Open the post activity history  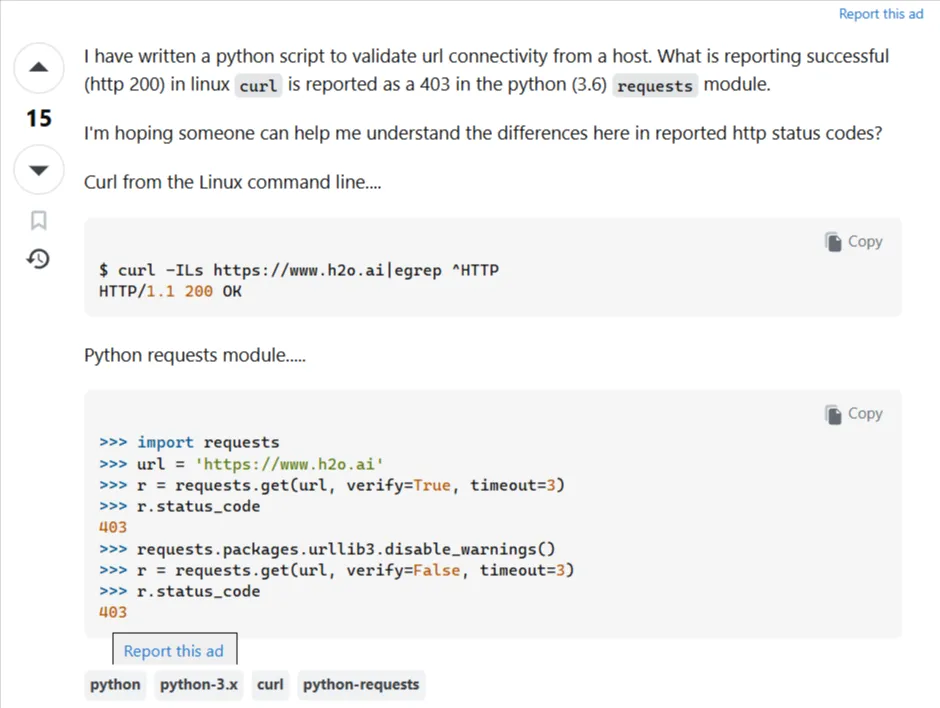click(x=38, y=259)
